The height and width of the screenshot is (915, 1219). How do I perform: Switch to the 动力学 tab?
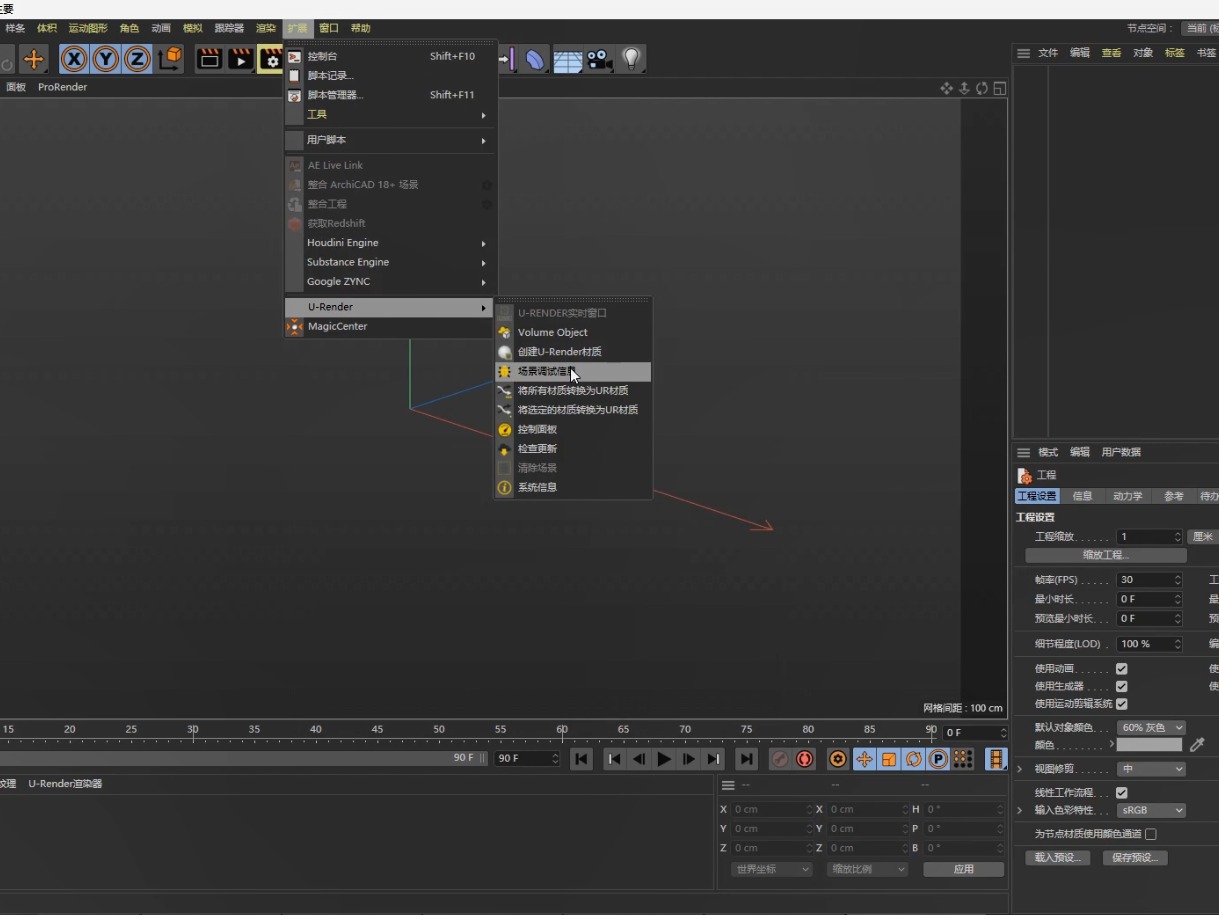(x=1129, y=495)
